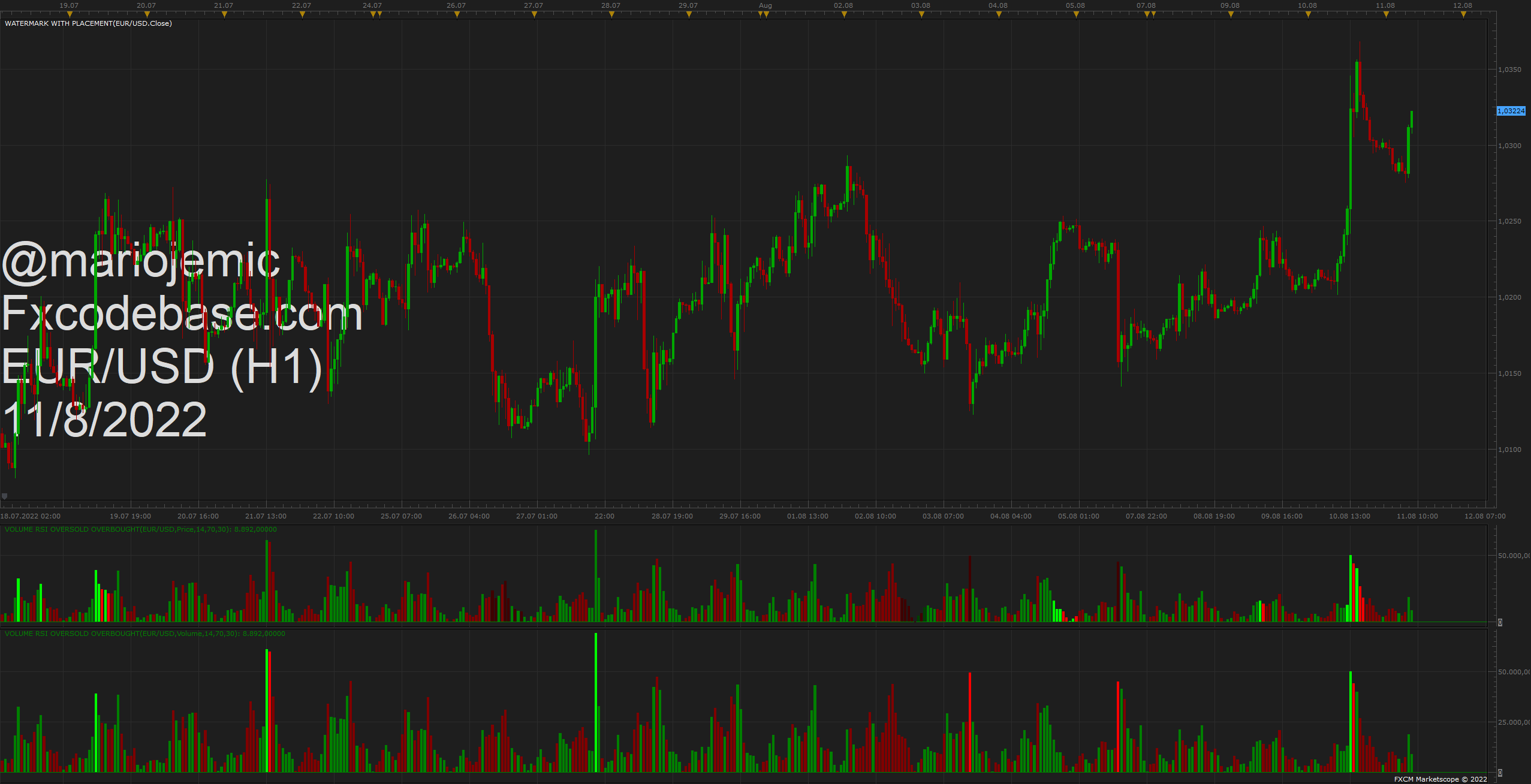Click the 1,0300 price axis label
This screenshot has width=1531, height=784.
point(1509,146)
